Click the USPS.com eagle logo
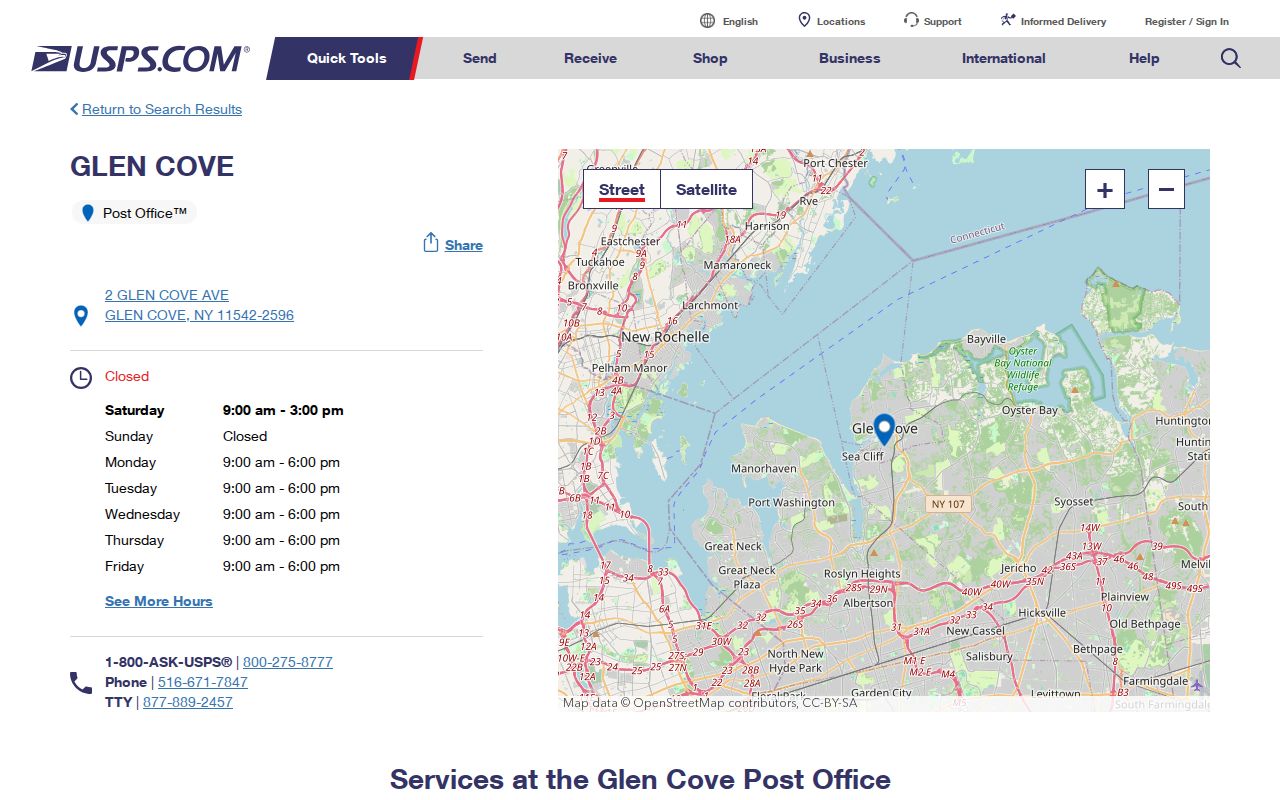1280x800 pixels. [140, 58]
